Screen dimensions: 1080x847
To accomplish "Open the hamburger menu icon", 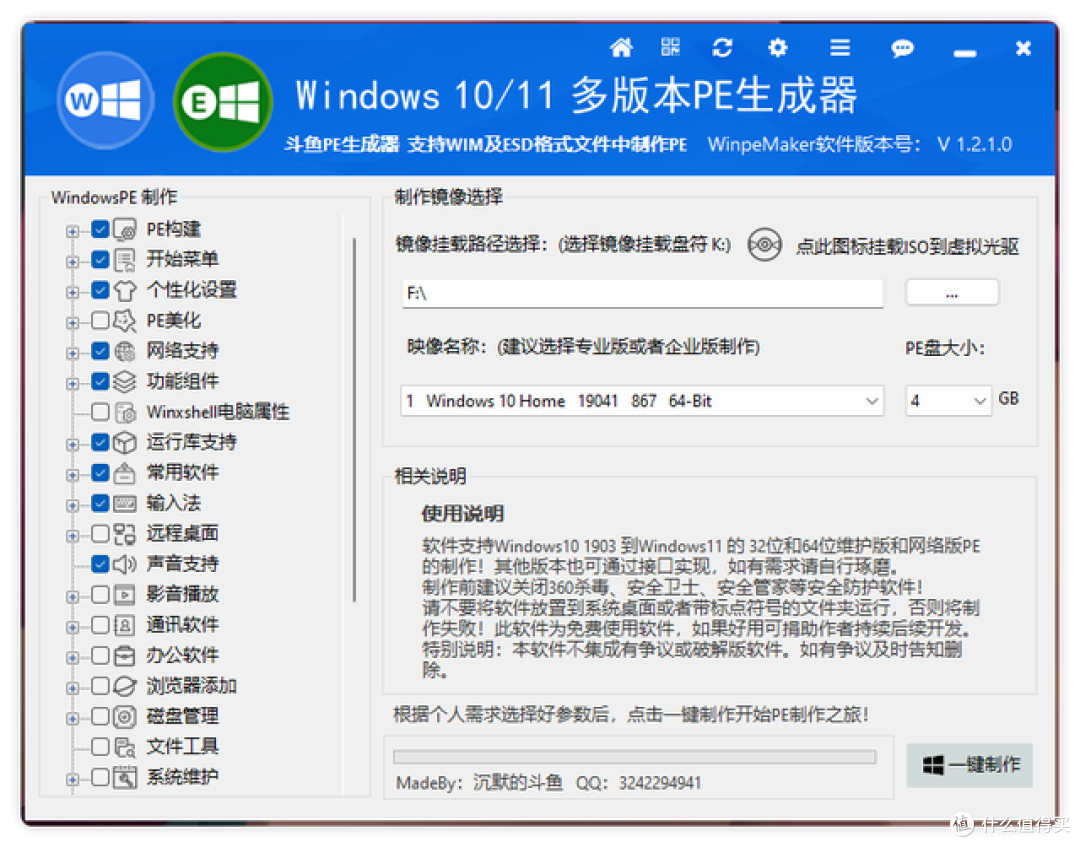I will point(839,47).
